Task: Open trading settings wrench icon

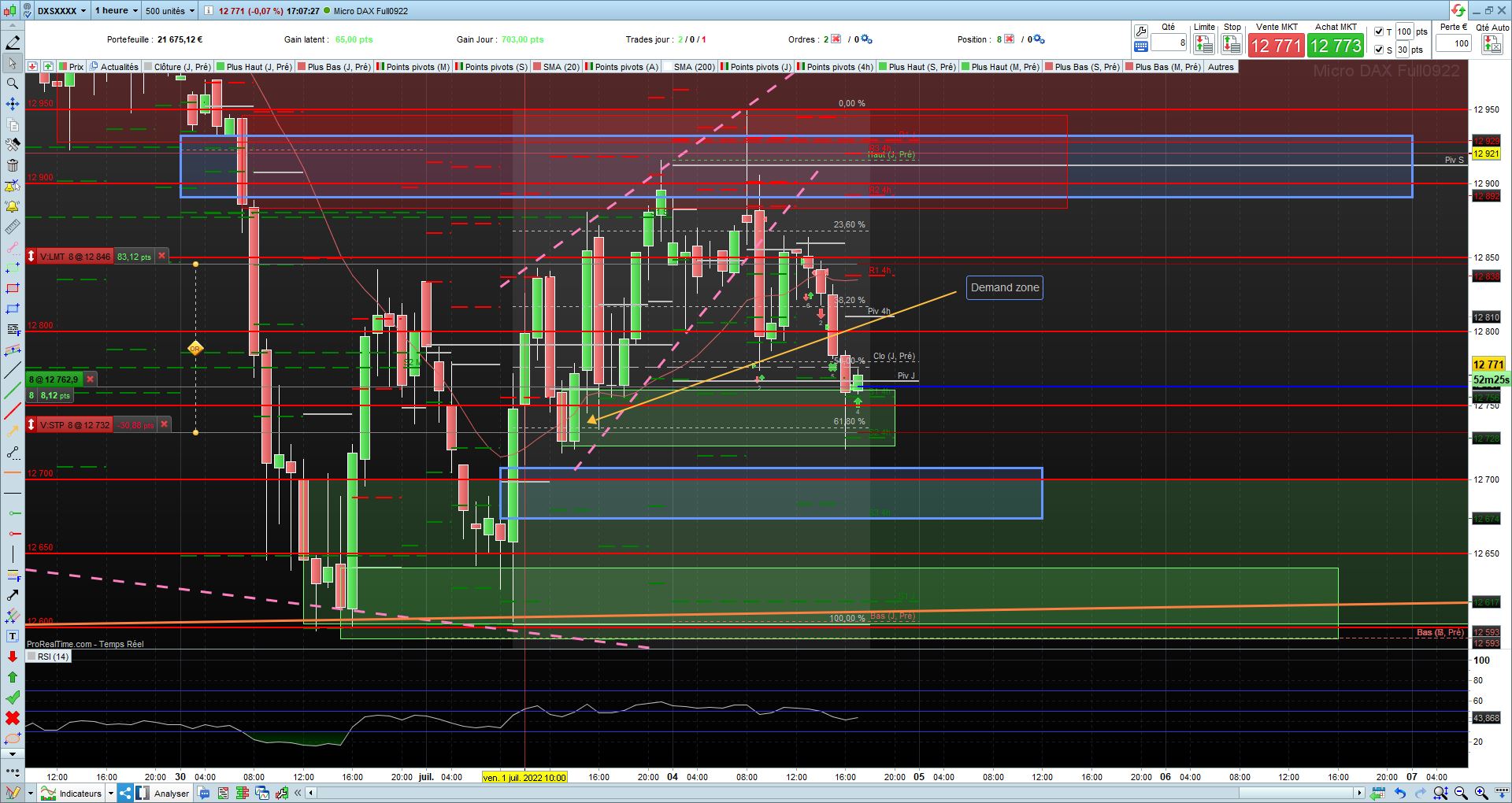Action: tap(1141, 31)
